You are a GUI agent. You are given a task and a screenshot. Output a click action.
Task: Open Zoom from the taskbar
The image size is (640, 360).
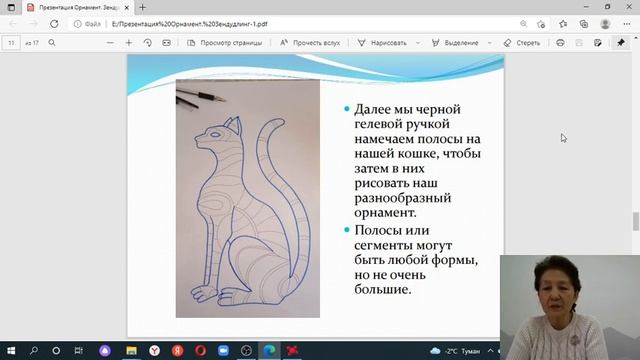[223, 351]
